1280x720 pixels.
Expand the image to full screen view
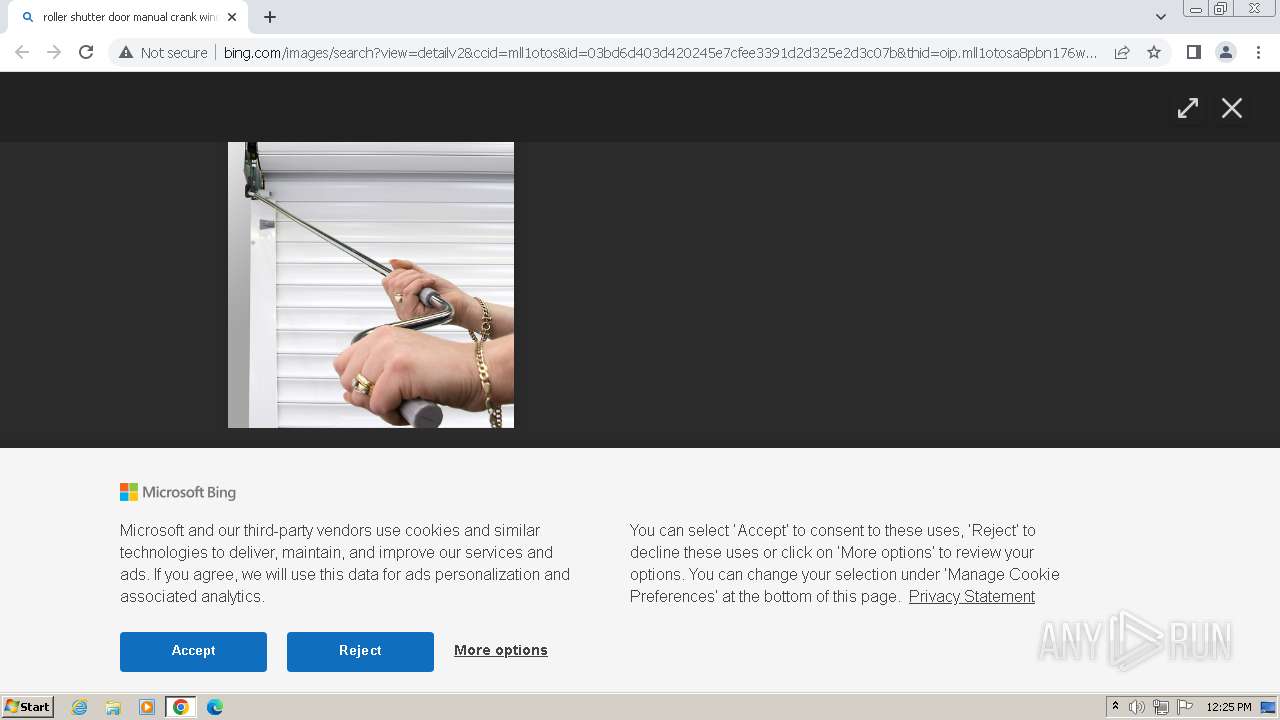(x=1187, y=108)
